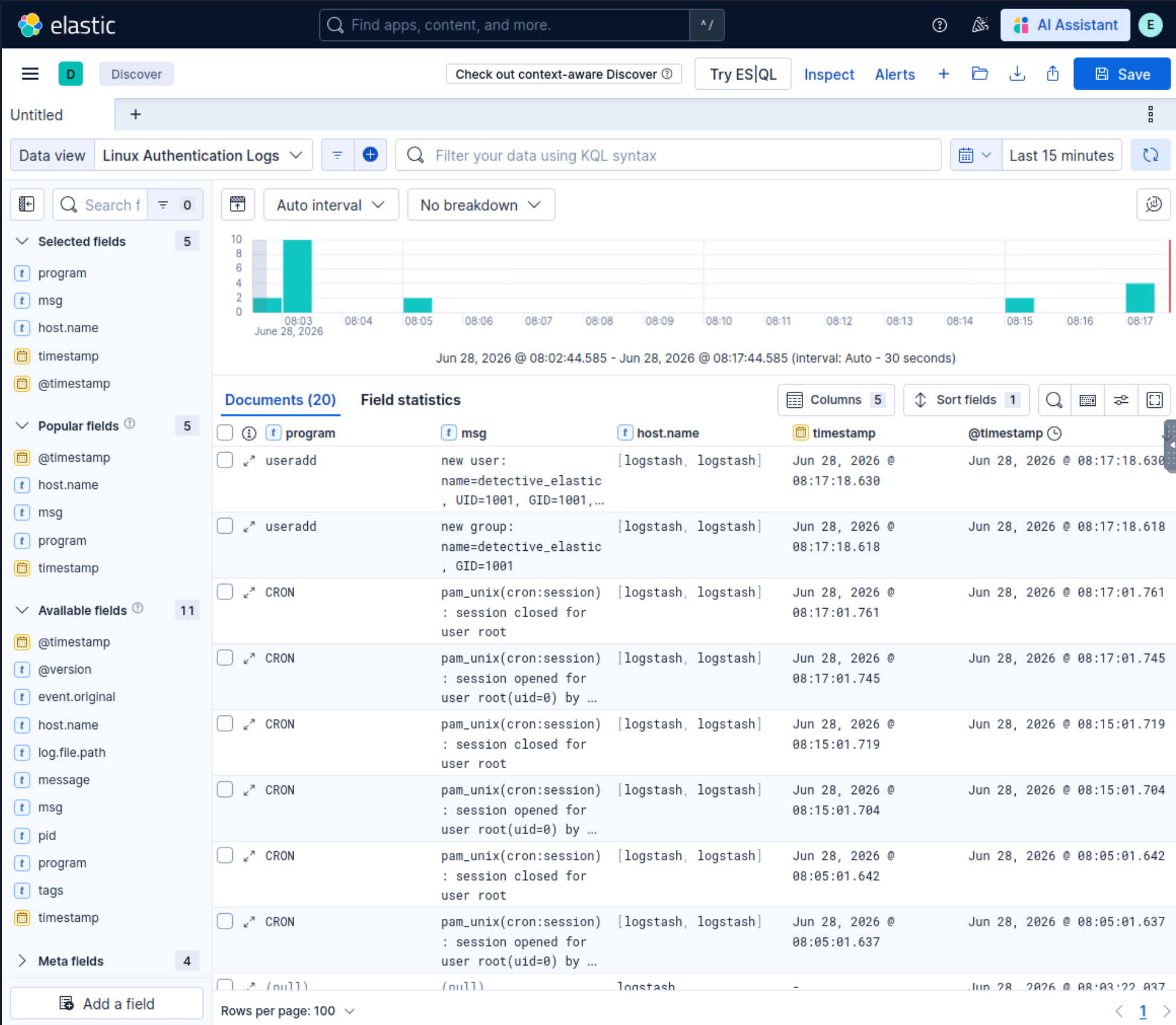Select the new user useradd row
The image size is (1176, 1025).
click(x=225, y=461)
